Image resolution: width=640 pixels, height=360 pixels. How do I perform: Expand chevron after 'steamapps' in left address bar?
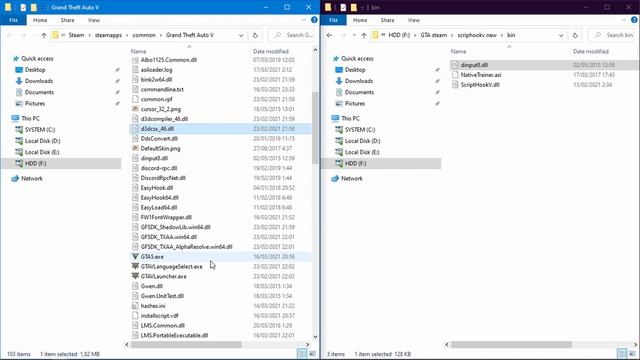(x=127, y=36)
